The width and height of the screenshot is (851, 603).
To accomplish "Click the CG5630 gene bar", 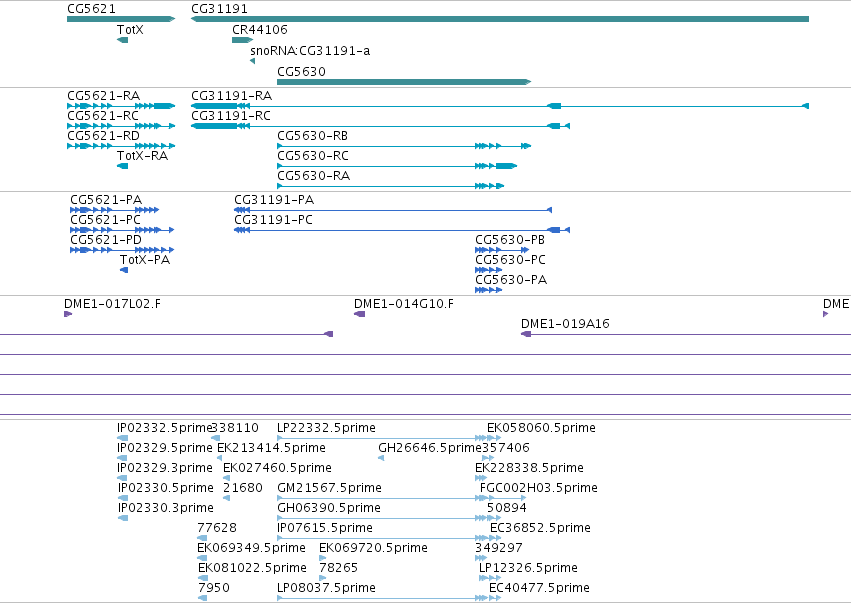I will [x=404, y=82].
